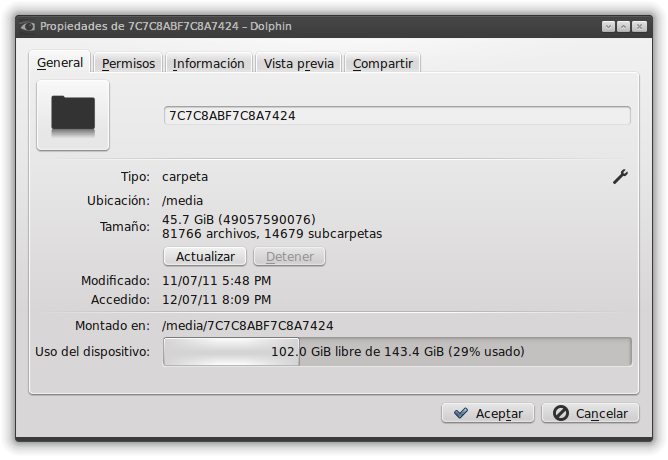Click the window title 'Propiedades de 7C7C8ABF7C8A7424 – Dolphin'
This screenshot has height=460, width=668.
[x=166, y=26]
